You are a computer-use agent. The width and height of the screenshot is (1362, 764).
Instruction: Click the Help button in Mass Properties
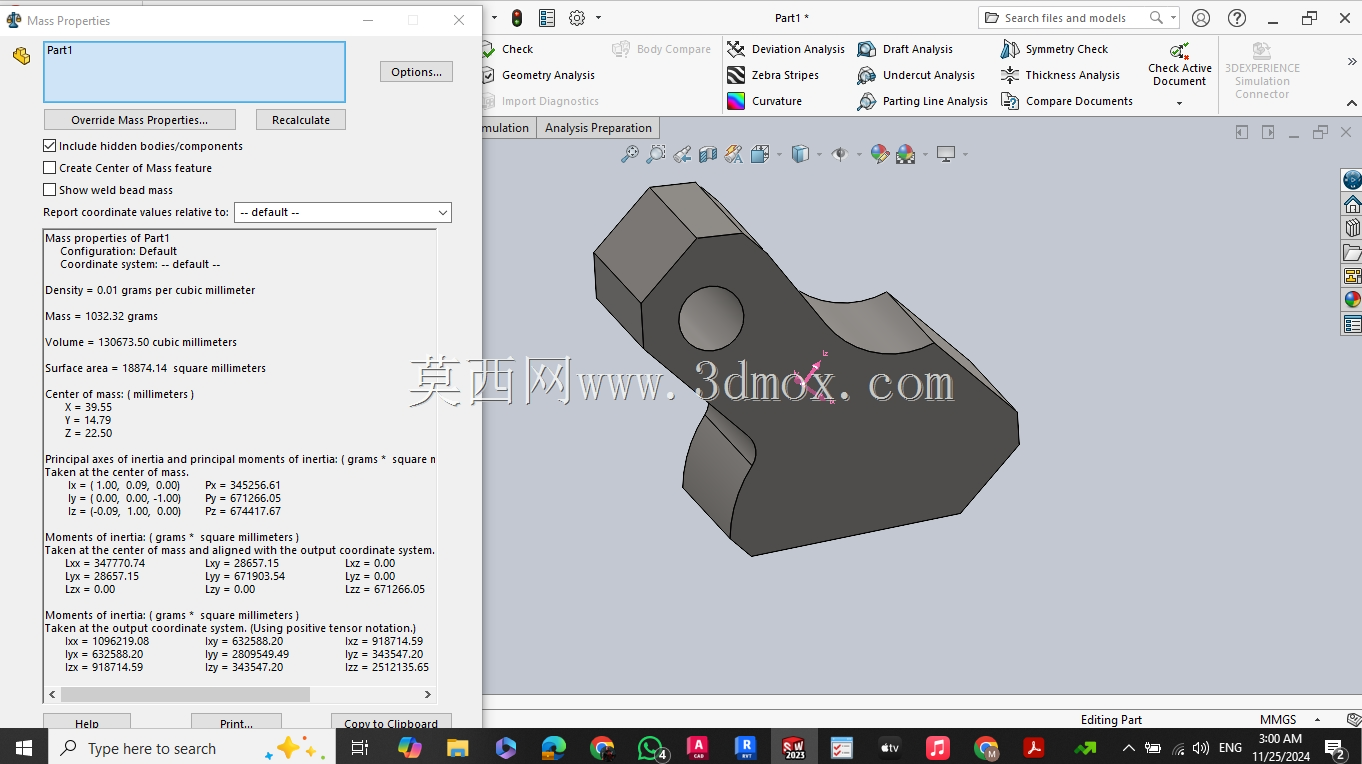87,722
